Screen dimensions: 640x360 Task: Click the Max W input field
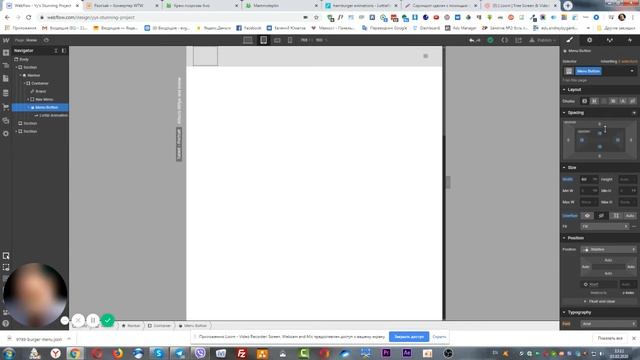point(589,202)
